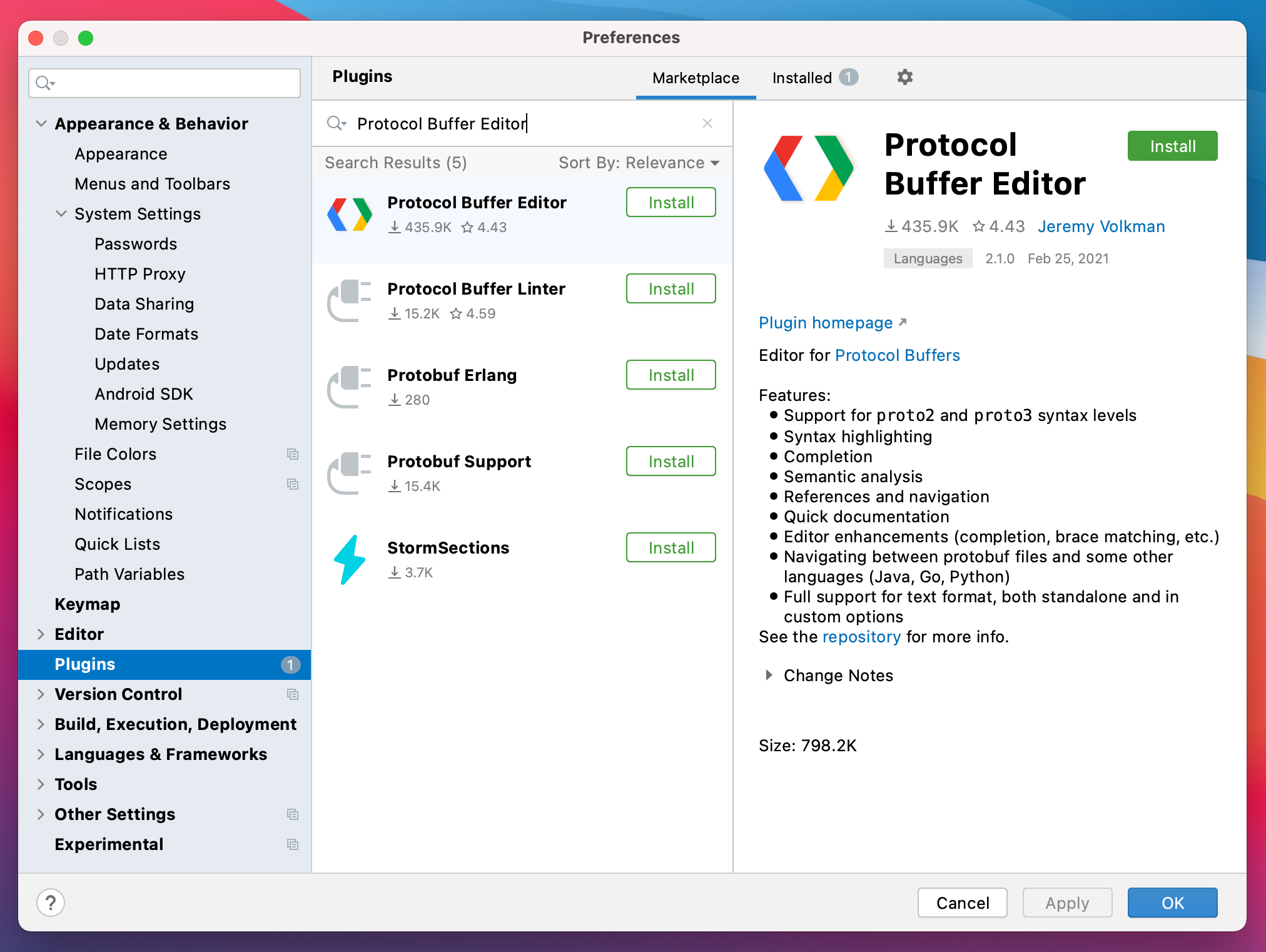Click the Protocol Buffer Editor logo in results list
Viewport: 1266px width, 952px height.
[x=350, y=215]
